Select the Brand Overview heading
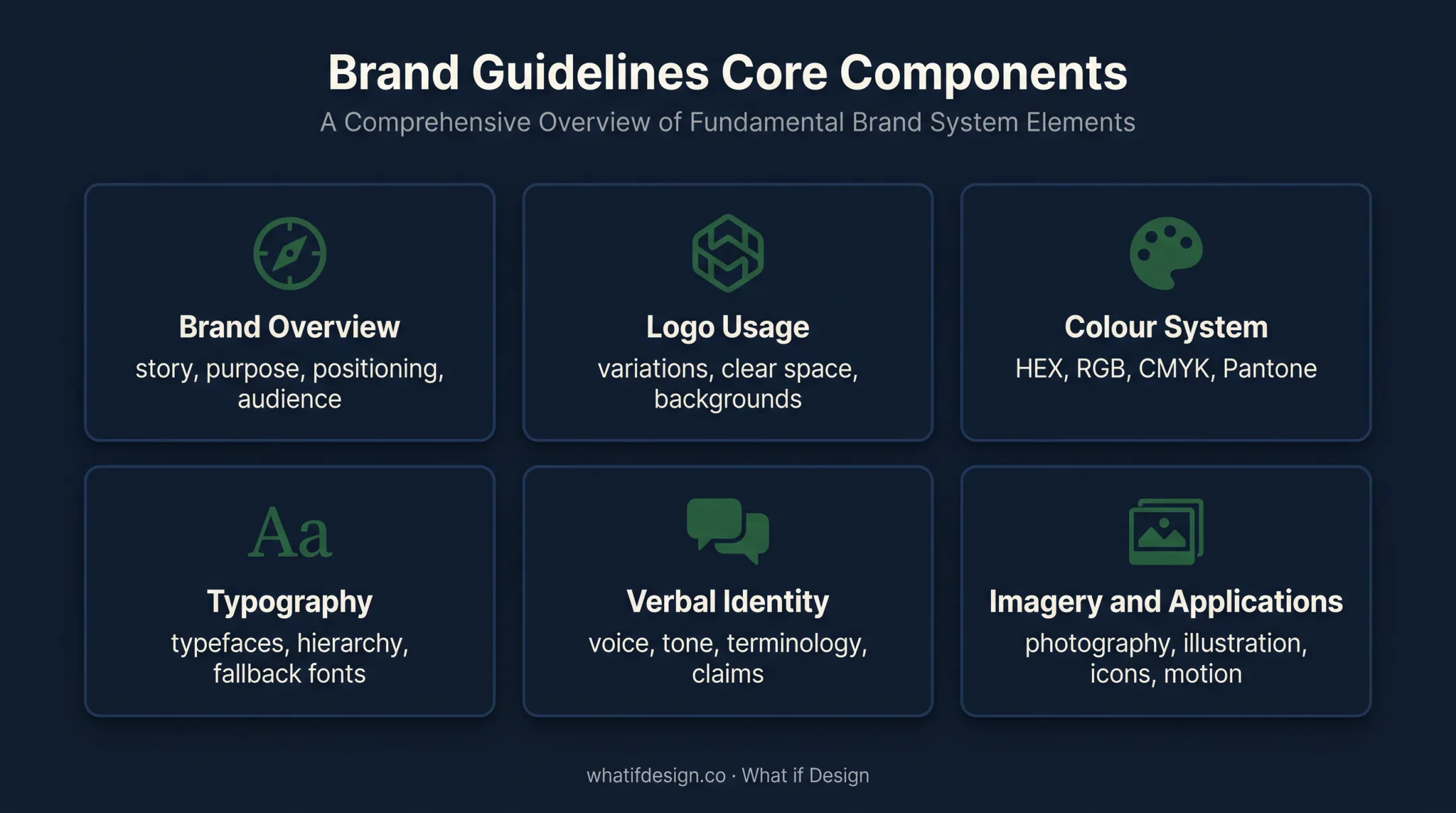This screenshot has height=813, width=1456. 290,327
